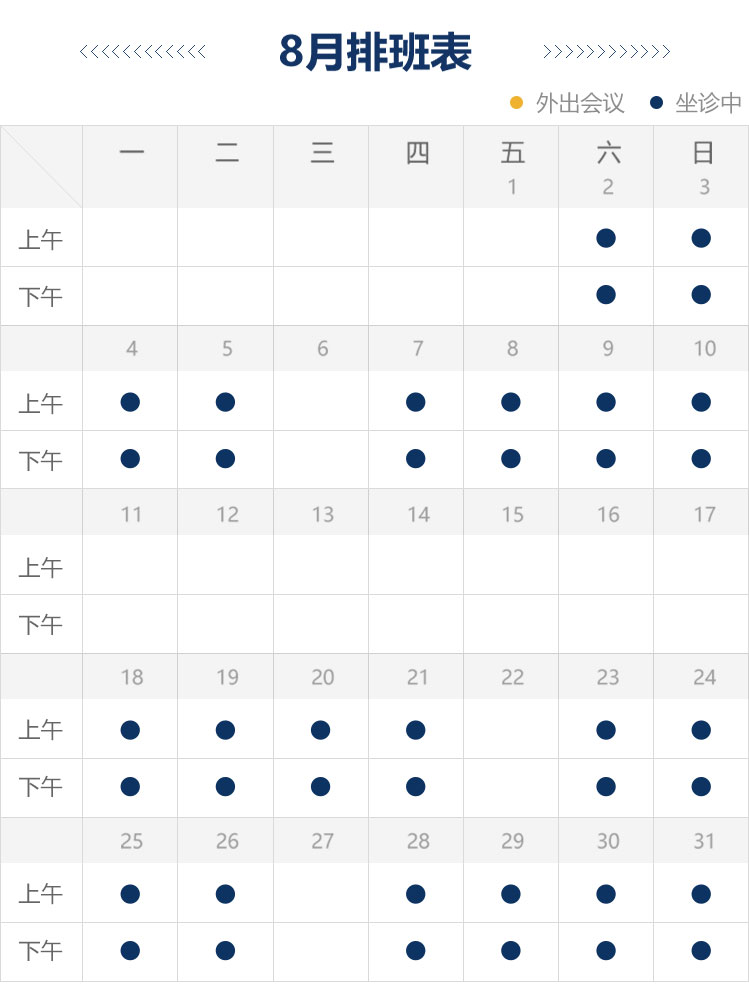This screenshot has height=1000, width=749.
Task: Click the morning dot on Wednesday 20
Action: (320, 730)
